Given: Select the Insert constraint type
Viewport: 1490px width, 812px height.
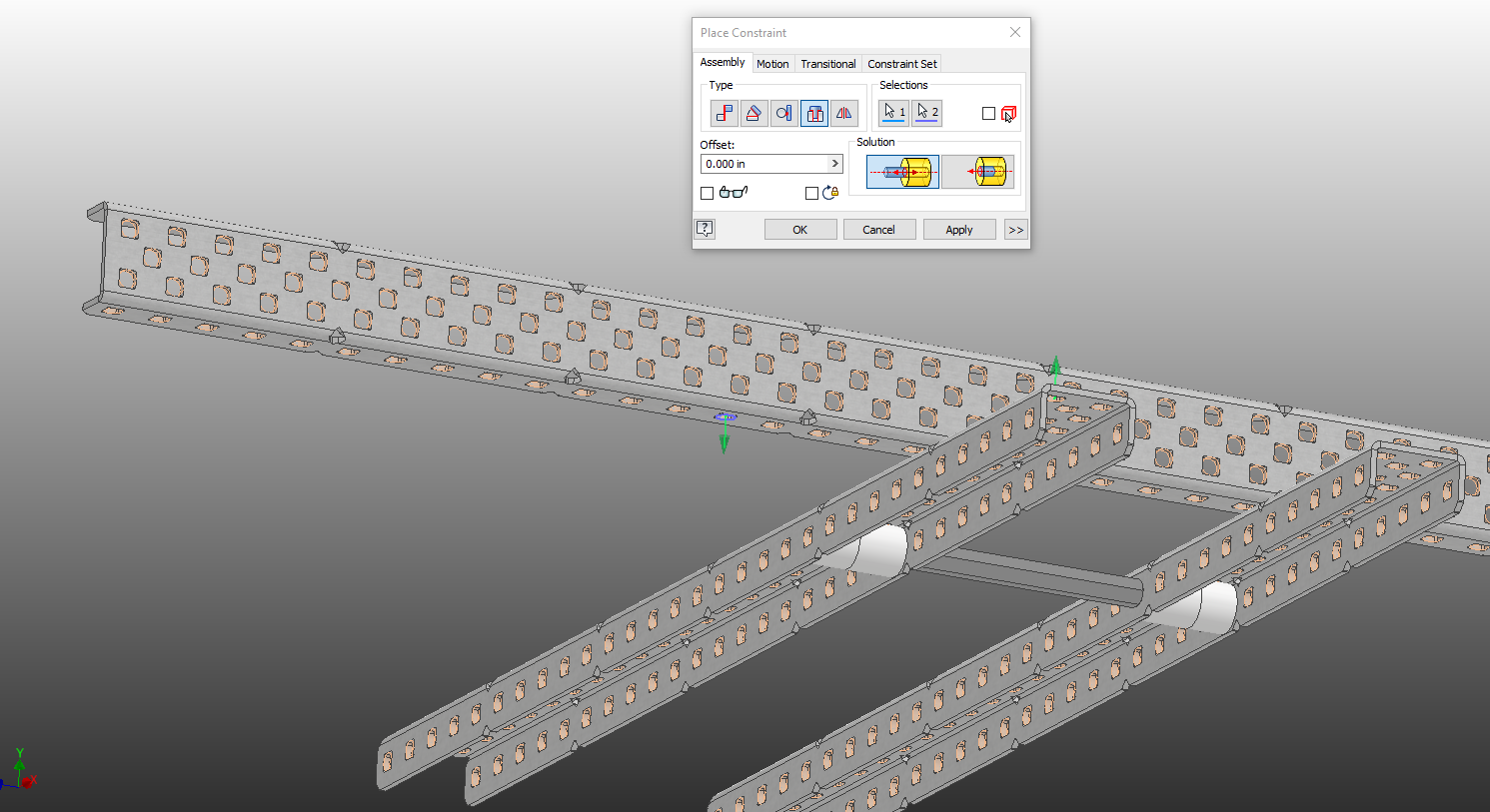Looking at the screenshot, I should click(x=814, y=113).
